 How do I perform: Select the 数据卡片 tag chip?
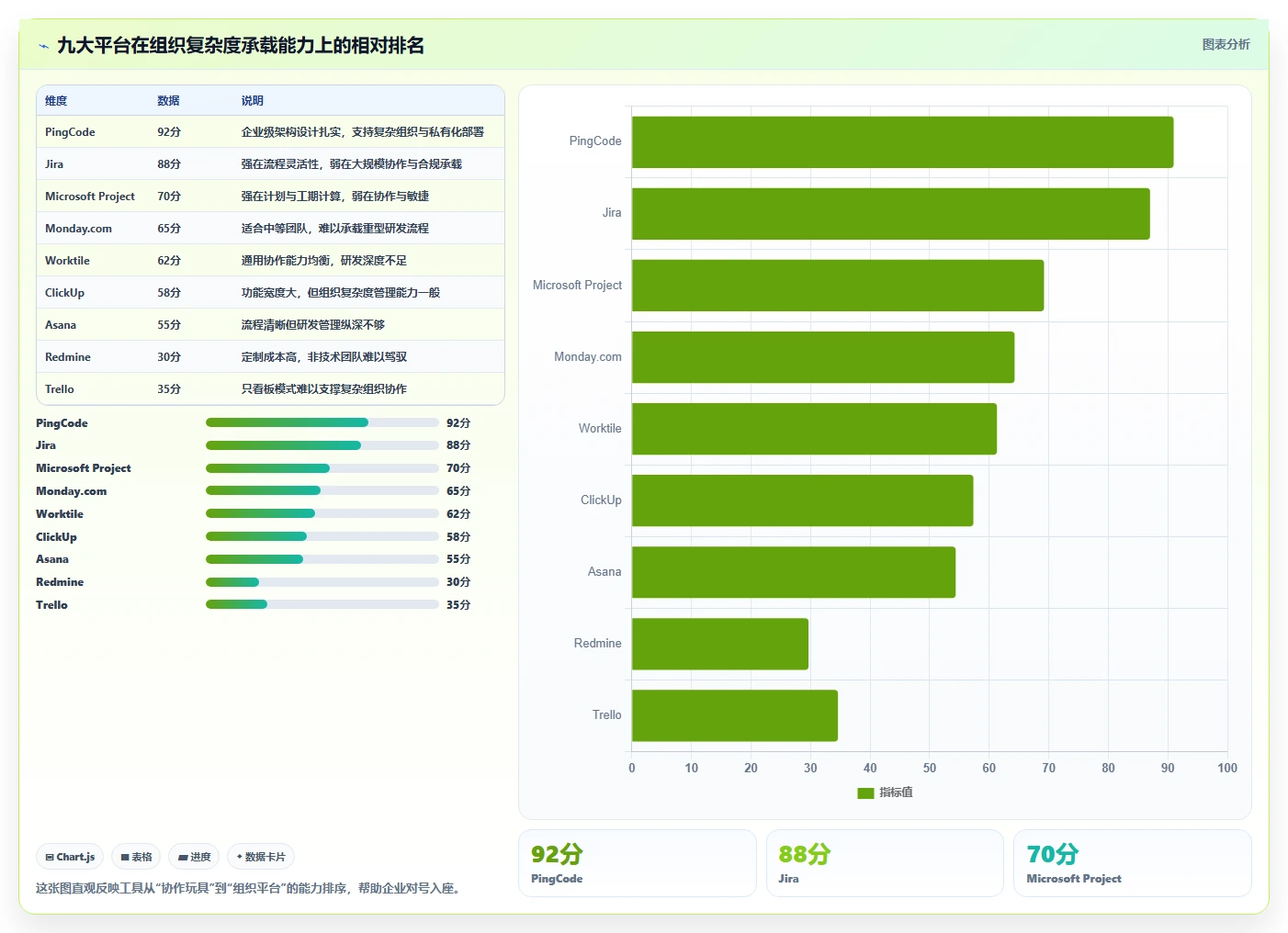coord(261,857)
